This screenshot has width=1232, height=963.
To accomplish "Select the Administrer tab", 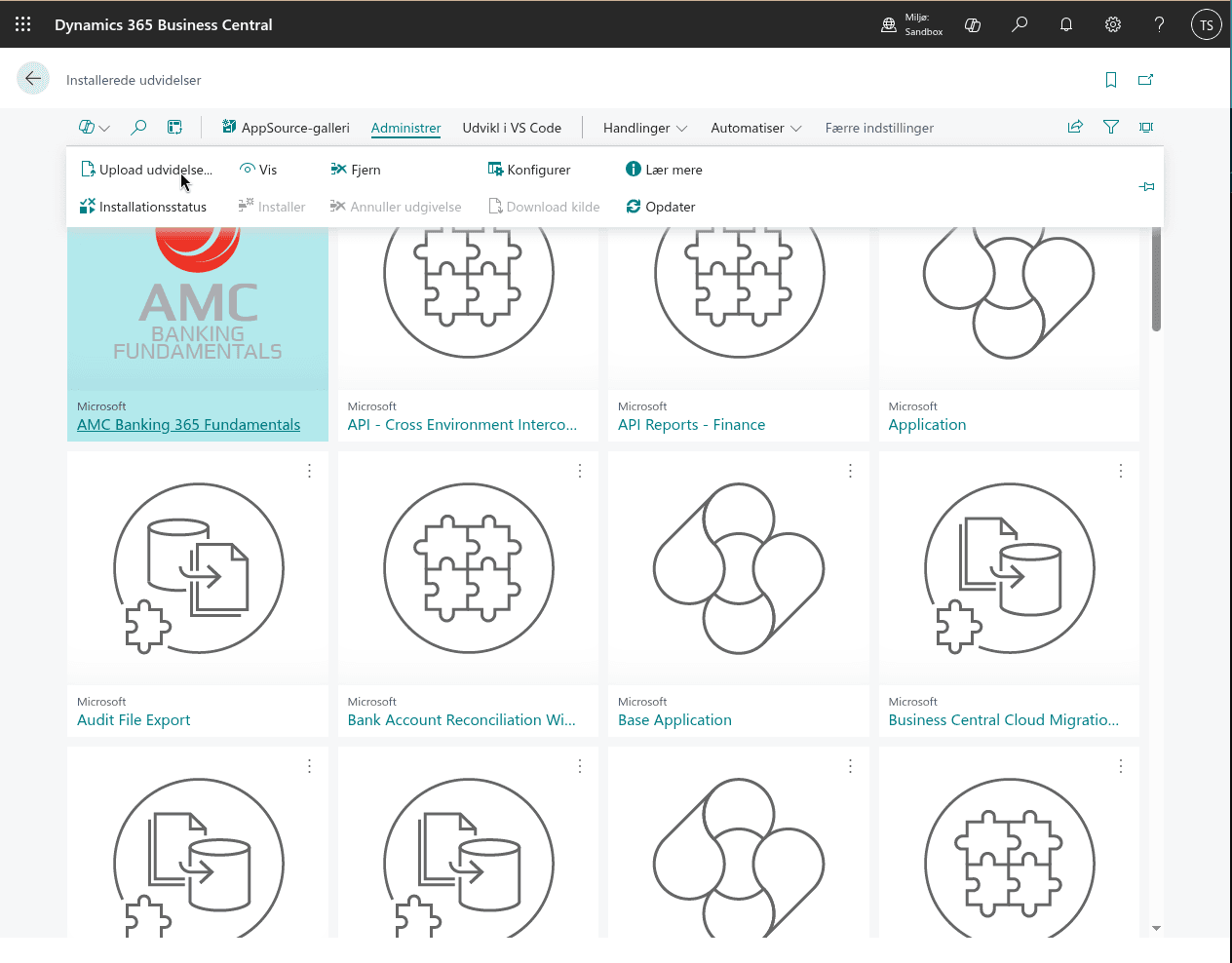I will [x=405, y=128].
